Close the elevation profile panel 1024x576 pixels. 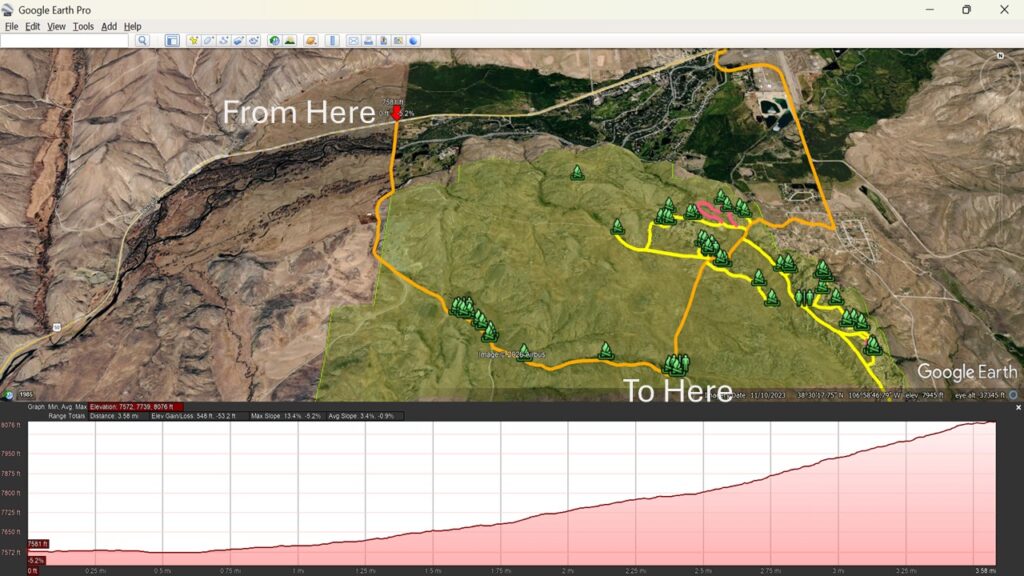tap(1018, 408)
